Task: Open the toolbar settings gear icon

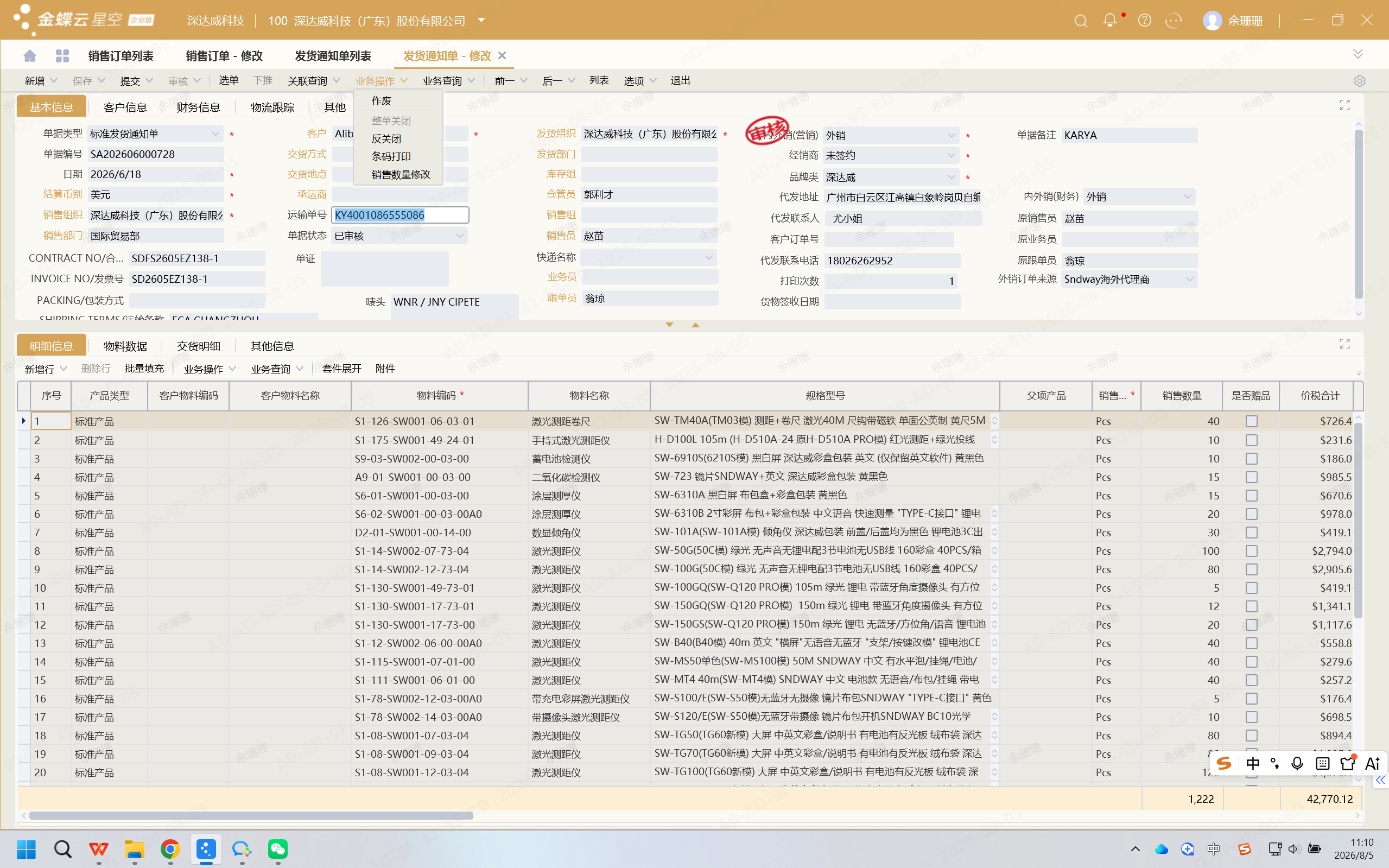Action: tap(1359, 81)
